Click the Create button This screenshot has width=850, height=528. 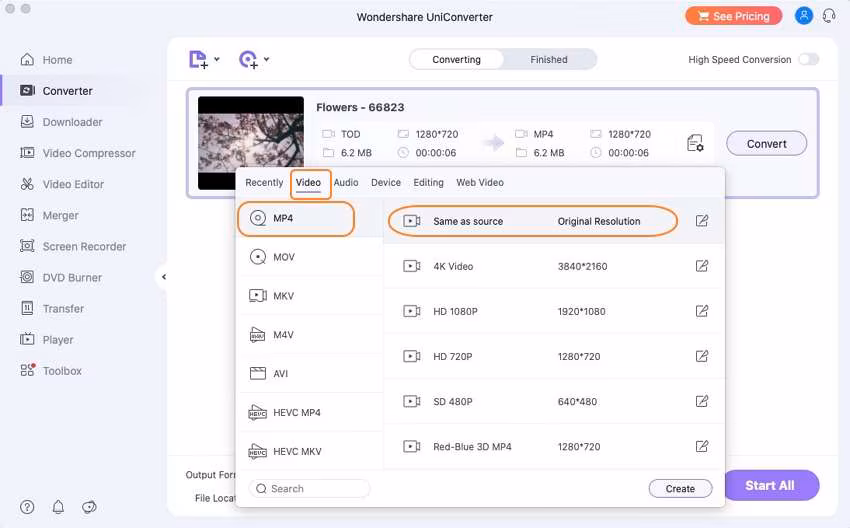click(x=680, y=488)
